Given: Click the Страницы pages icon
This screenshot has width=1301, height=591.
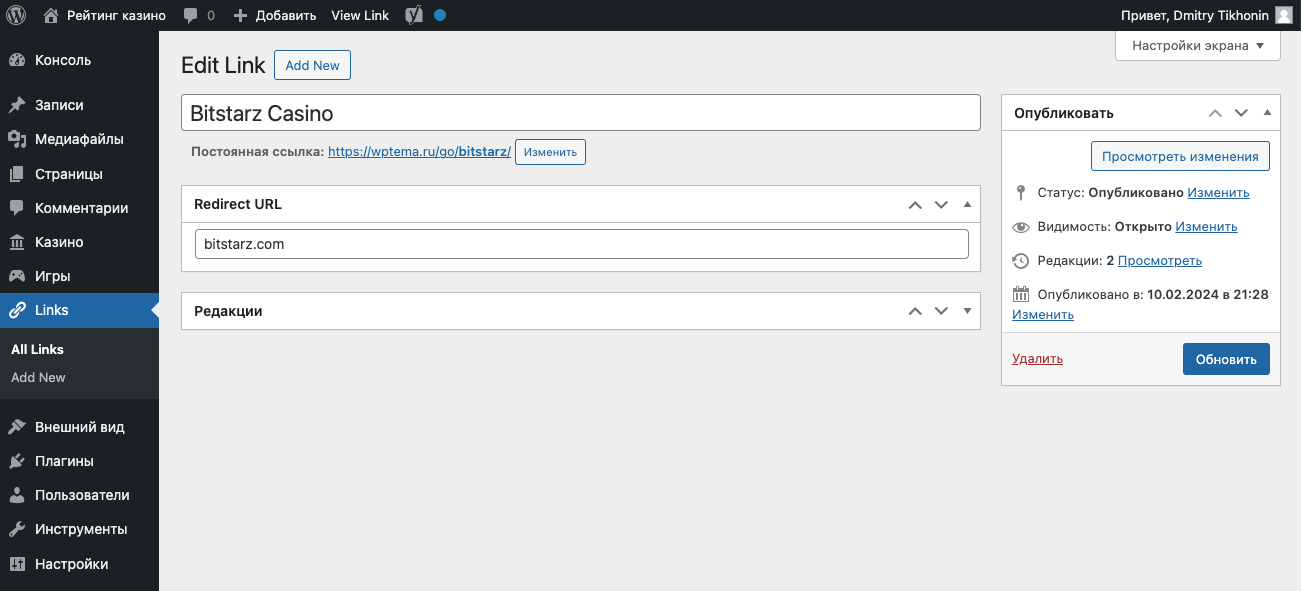Looking at the screenshot, I should coord(22,173).
